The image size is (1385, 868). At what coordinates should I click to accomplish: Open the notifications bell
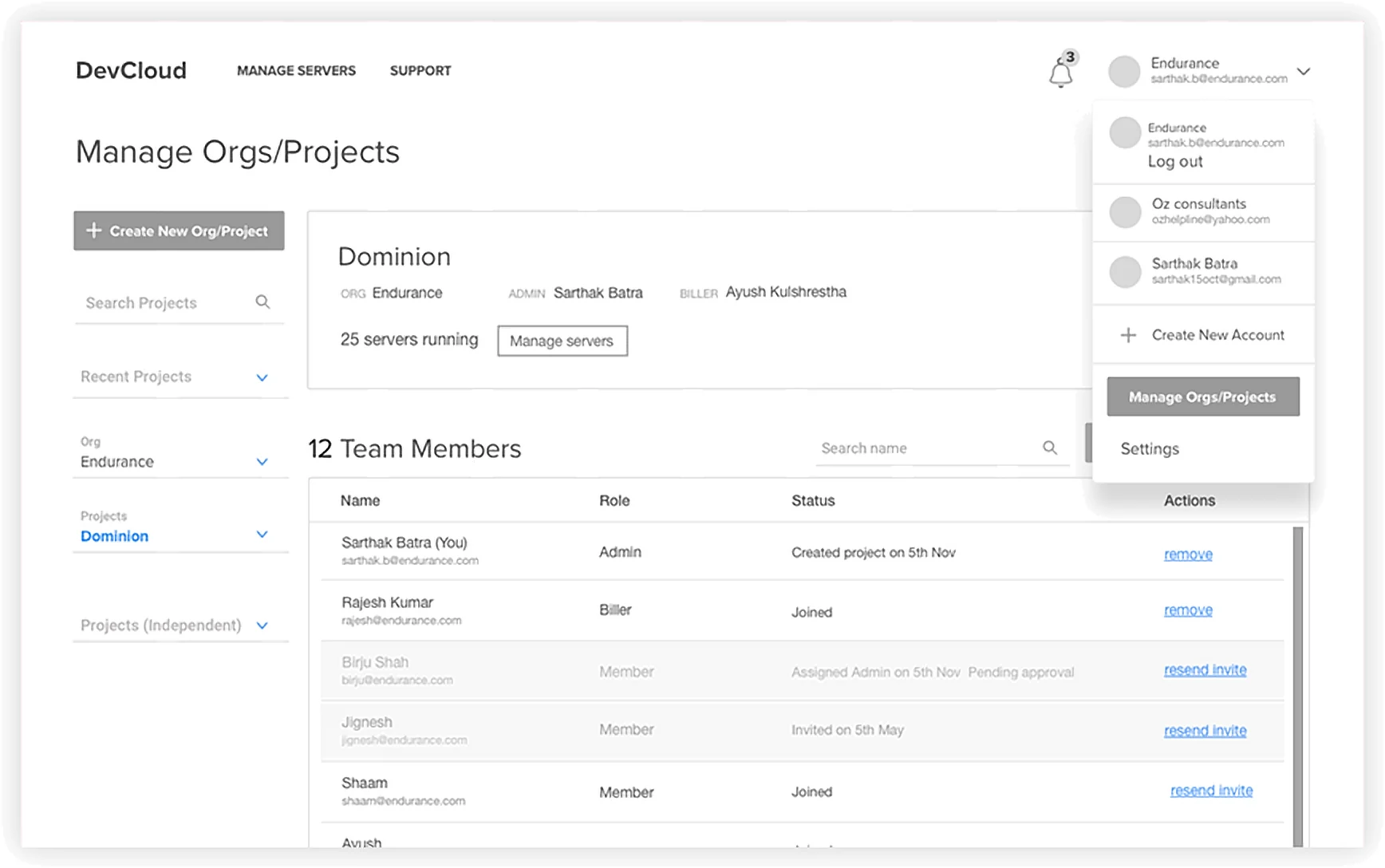click(1061, 72)
